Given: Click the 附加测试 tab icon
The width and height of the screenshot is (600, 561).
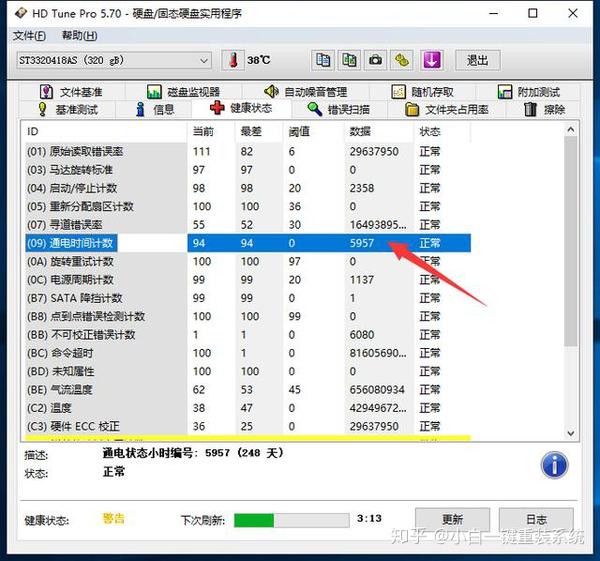Looking at the screenshot, I should 505,92.
